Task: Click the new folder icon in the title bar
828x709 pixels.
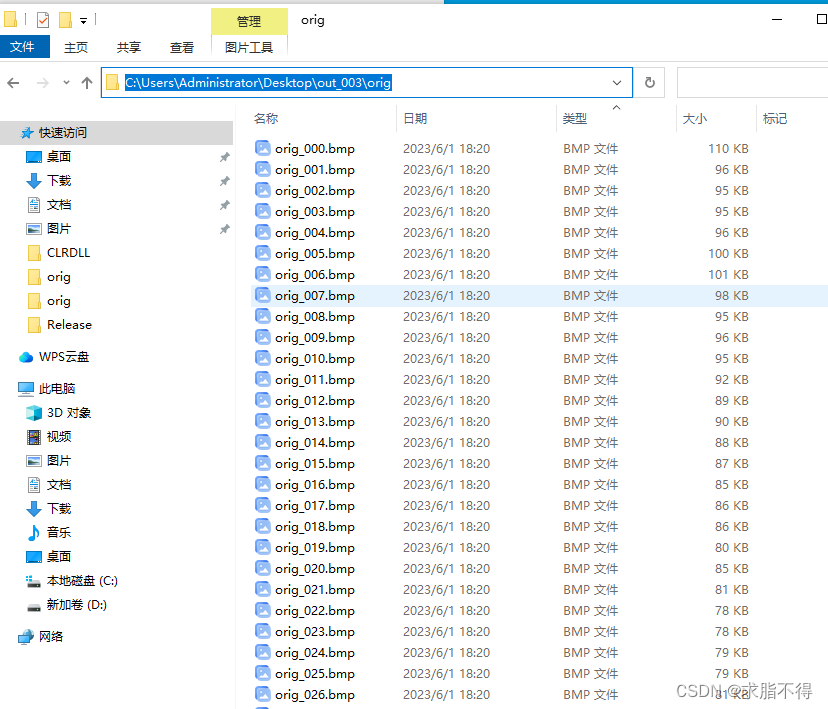Action: [63, 20]
